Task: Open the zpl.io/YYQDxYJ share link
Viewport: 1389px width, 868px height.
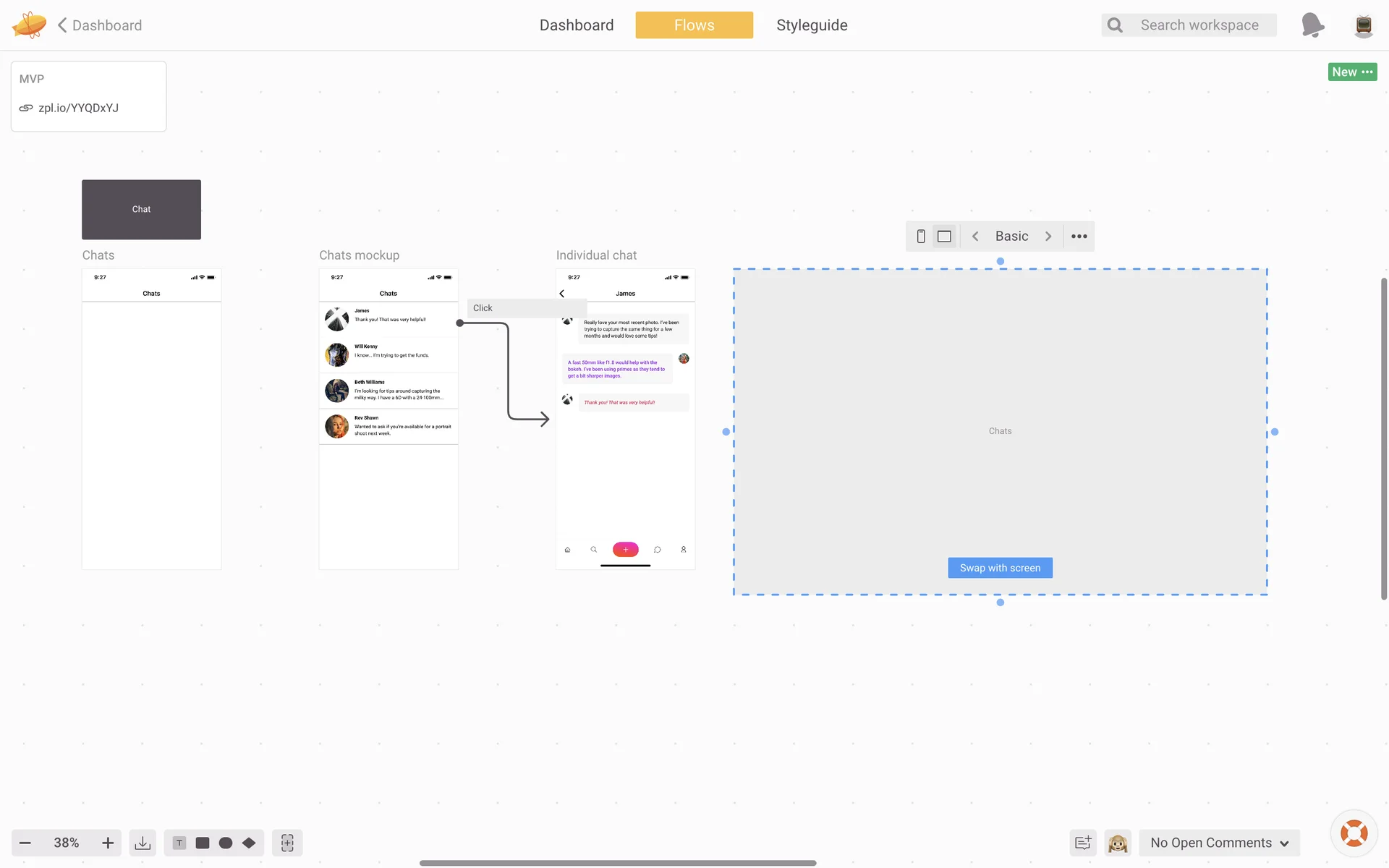Action: tap(78, 108)
